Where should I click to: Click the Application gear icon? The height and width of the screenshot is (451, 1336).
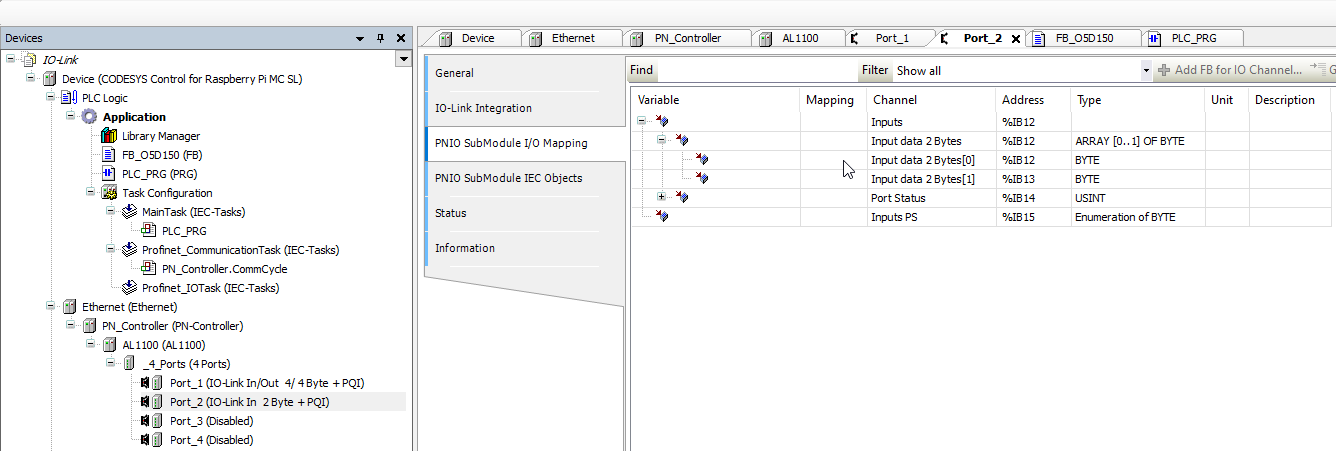89,117
